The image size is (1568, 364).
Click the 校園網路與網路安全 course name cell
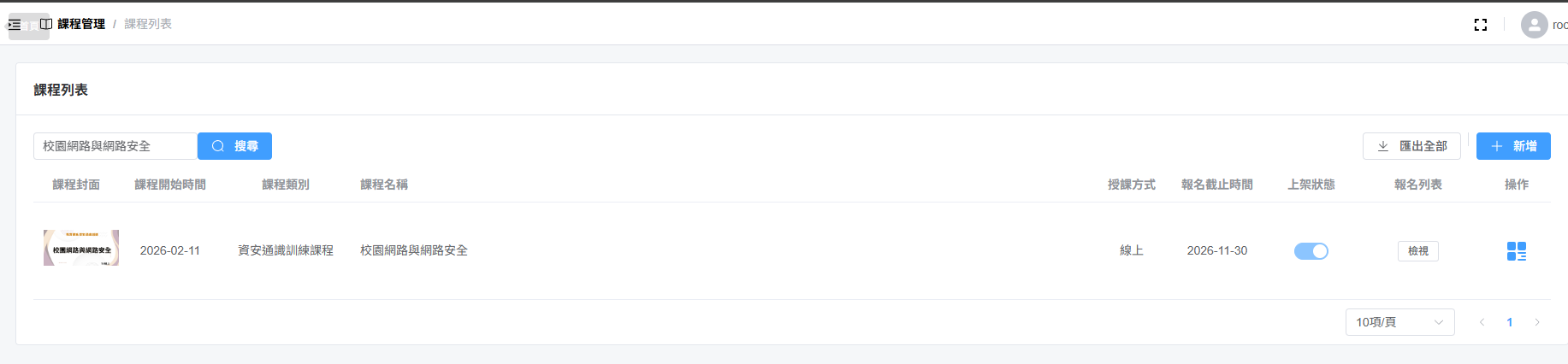pyautogui.click(x=414, y=250)
